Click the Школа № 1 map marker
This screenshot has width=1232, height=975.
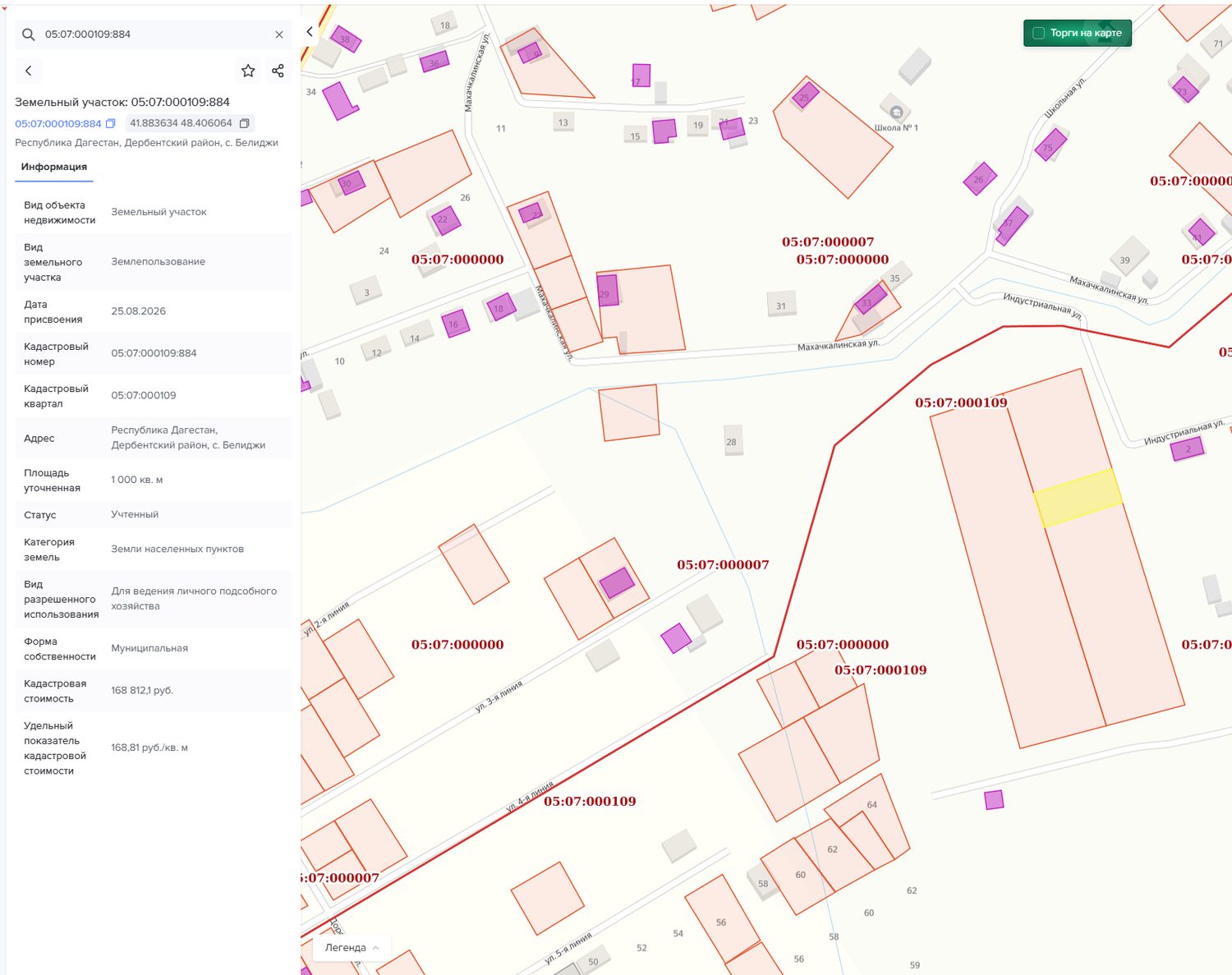pos(896,112)
